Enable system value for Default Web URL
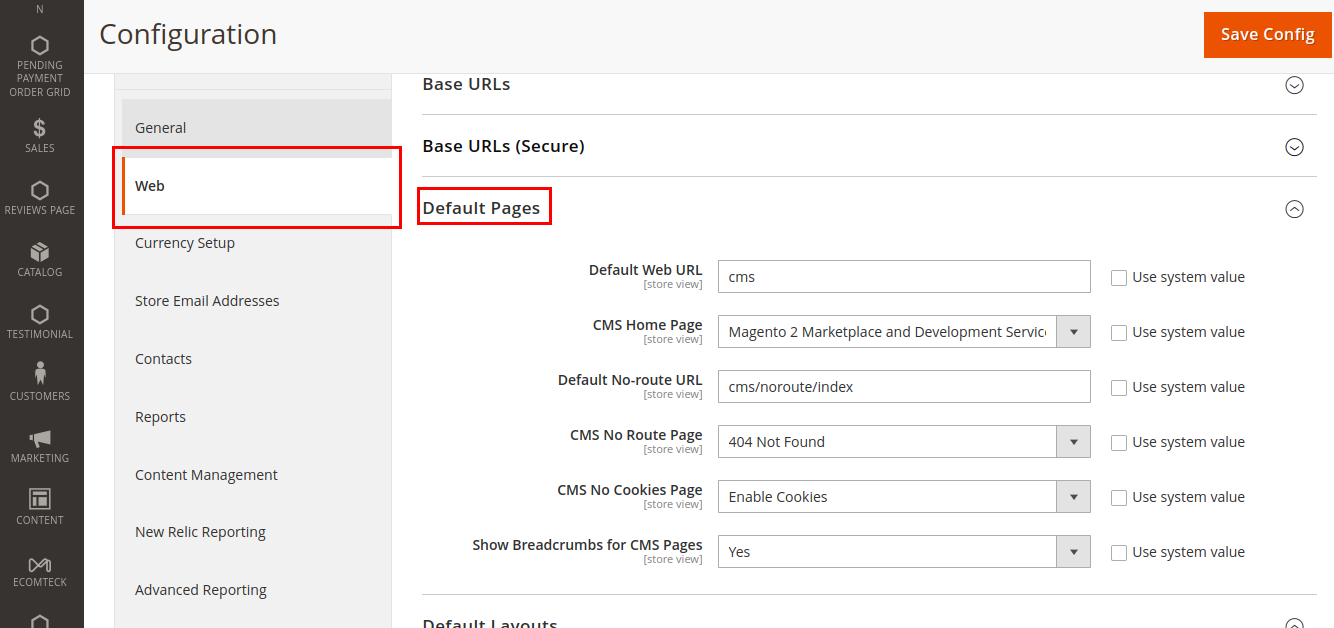This screenshot has height=628, width=1334. click(x=1118, y=277)
